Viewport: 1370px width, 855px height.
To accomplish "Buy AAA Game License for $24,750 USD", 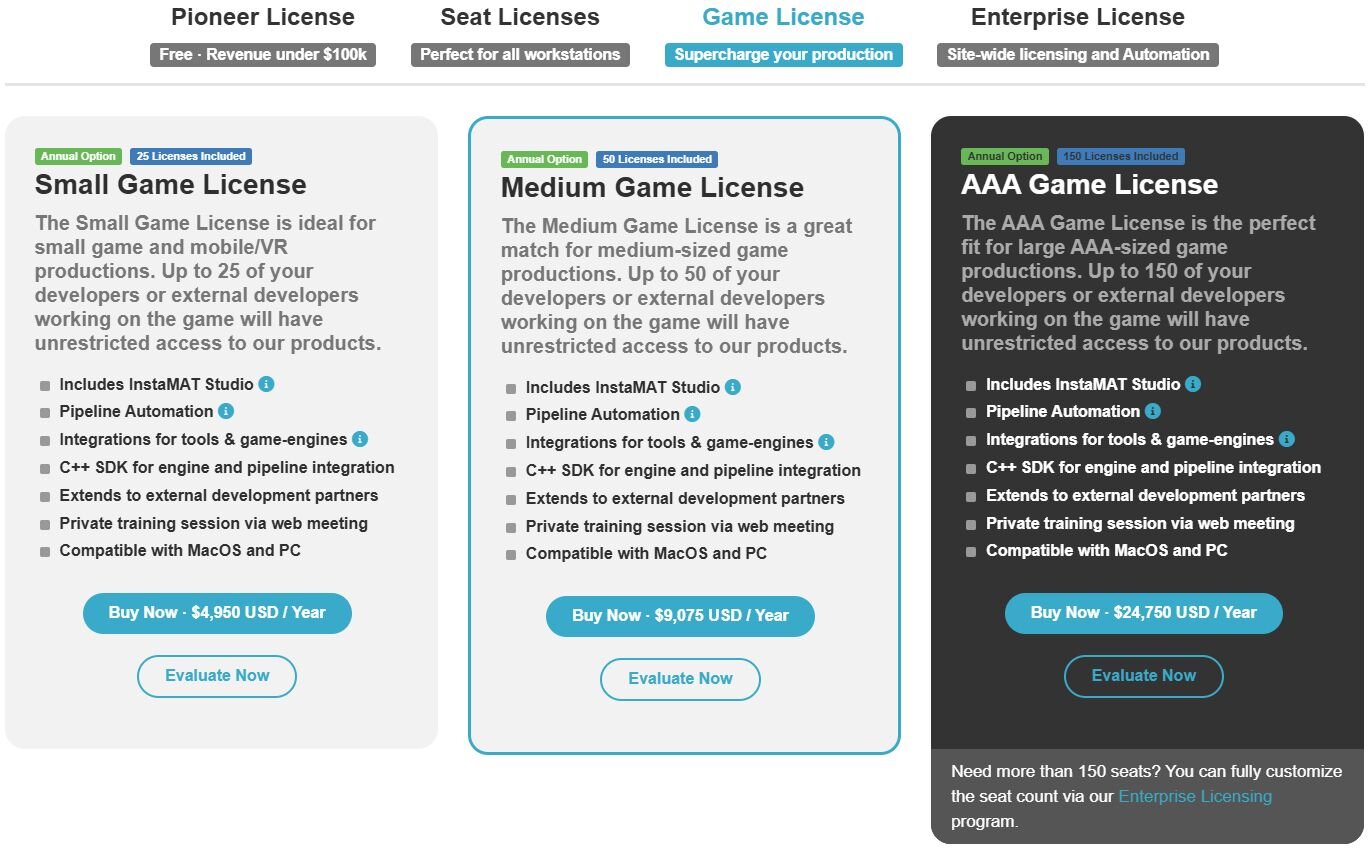I will coord(1144,613).
